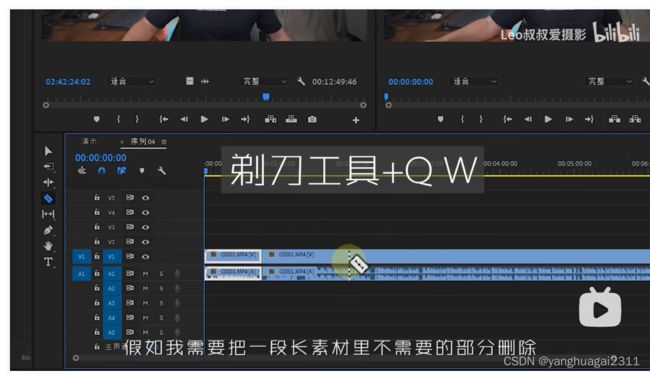This screenshot has width=650, height=374.
Task: Click the Overwrite button in Source monitor
Action: click(x=291, y=119)
